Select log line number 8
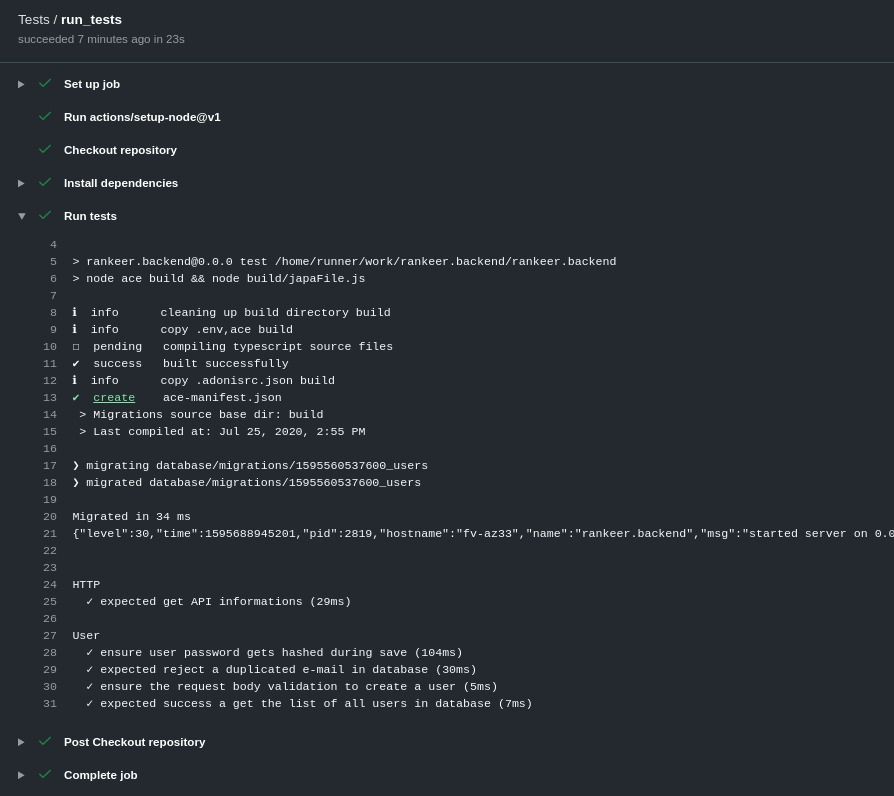This screenshot has width=894, height=796. [x=53, y=313]
